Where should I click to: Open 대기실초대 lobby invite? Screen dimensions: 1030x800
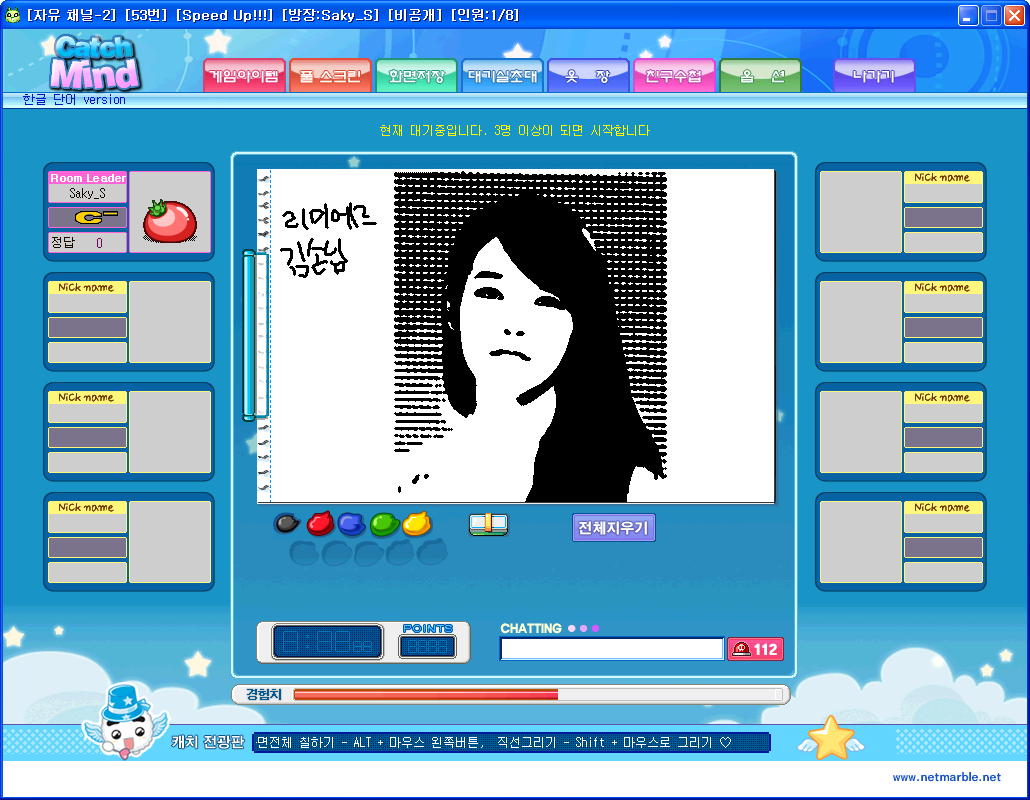pyautogui.click(x=503, y=76)
